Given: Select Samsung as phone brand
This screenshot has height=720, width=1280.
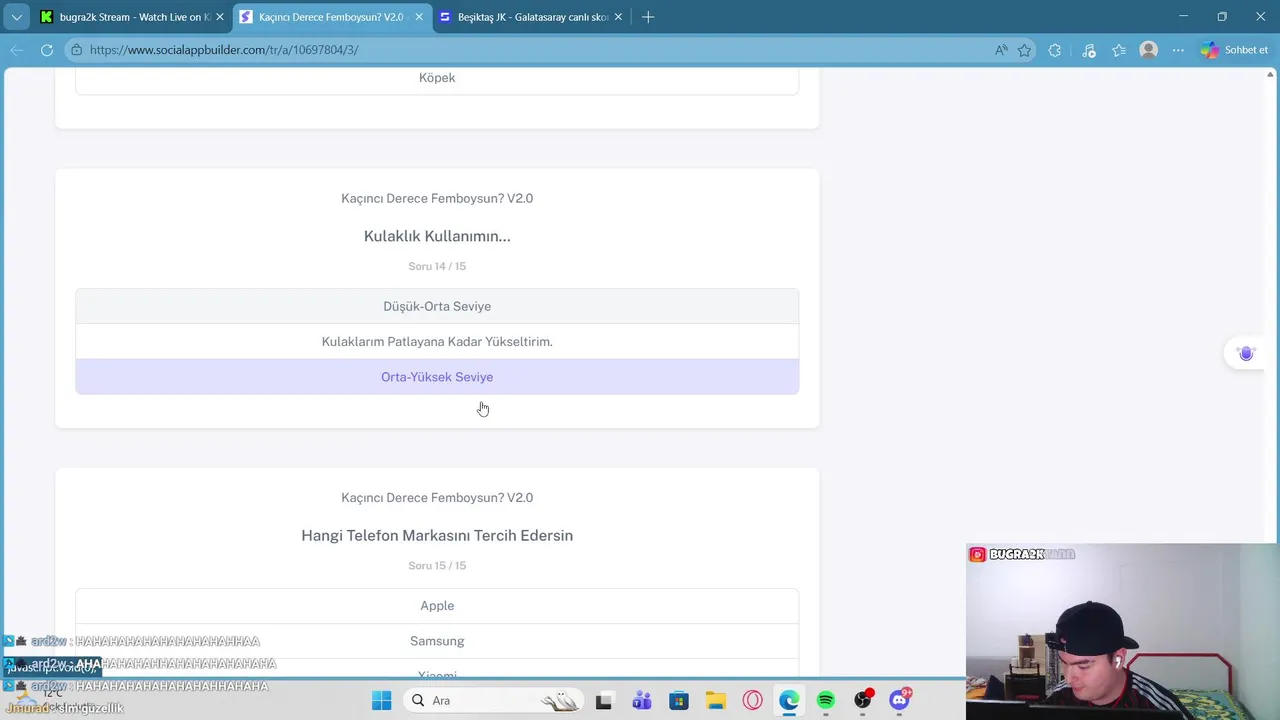Looking at the screenshot, I should click(x=437, y=641).
